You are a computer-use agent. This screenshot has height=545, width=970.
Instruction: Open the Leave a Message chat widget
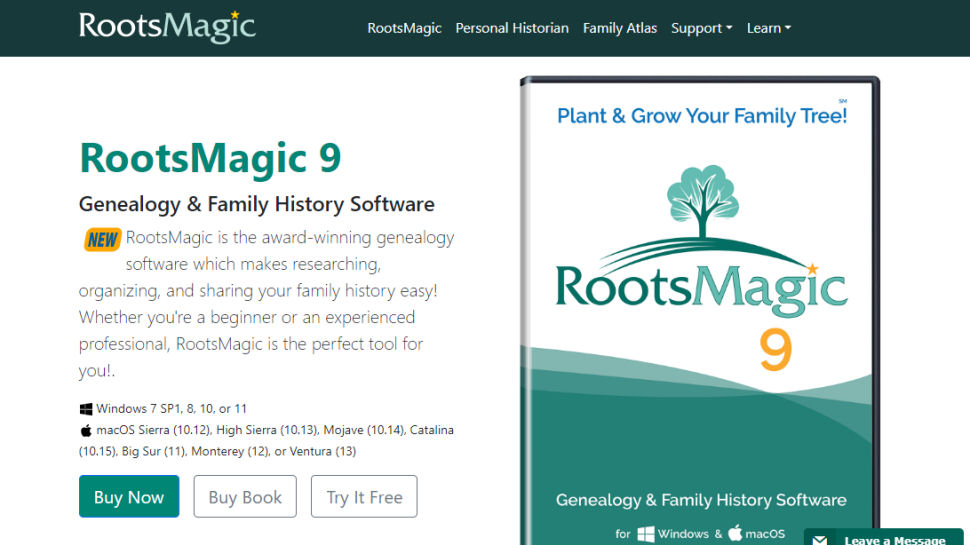[883, 538]
